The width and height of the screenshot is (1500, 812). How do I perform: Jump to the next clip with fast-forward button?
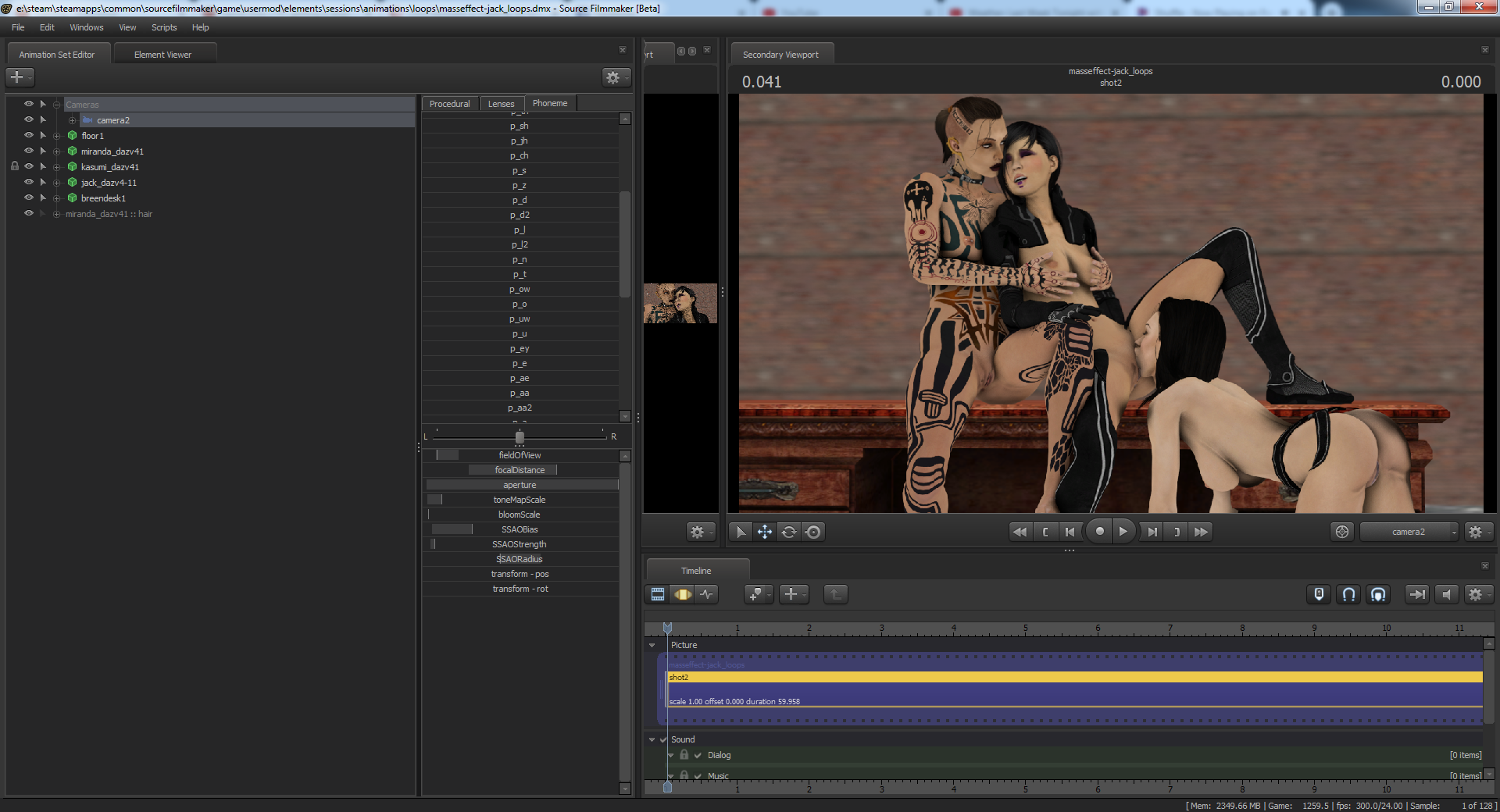[x=1202, y=532]
